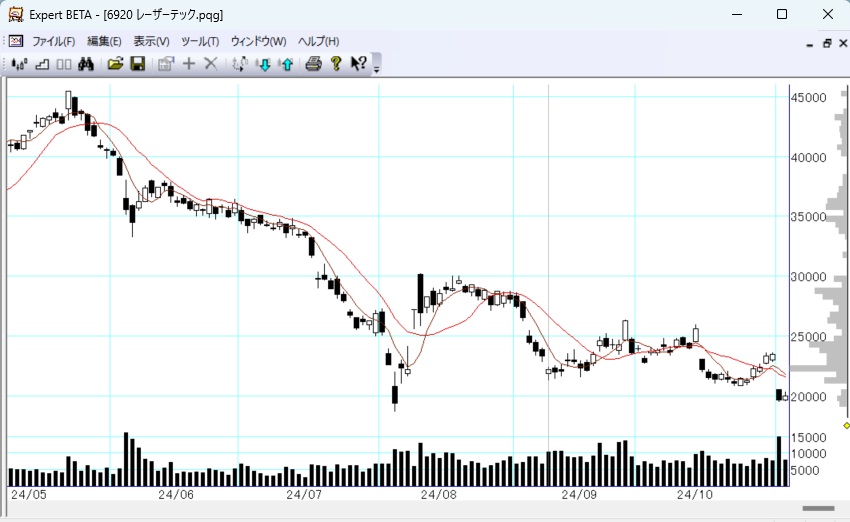Restore the inner chart document window
This screenshot has width=850, height=522.
(827, 43)
